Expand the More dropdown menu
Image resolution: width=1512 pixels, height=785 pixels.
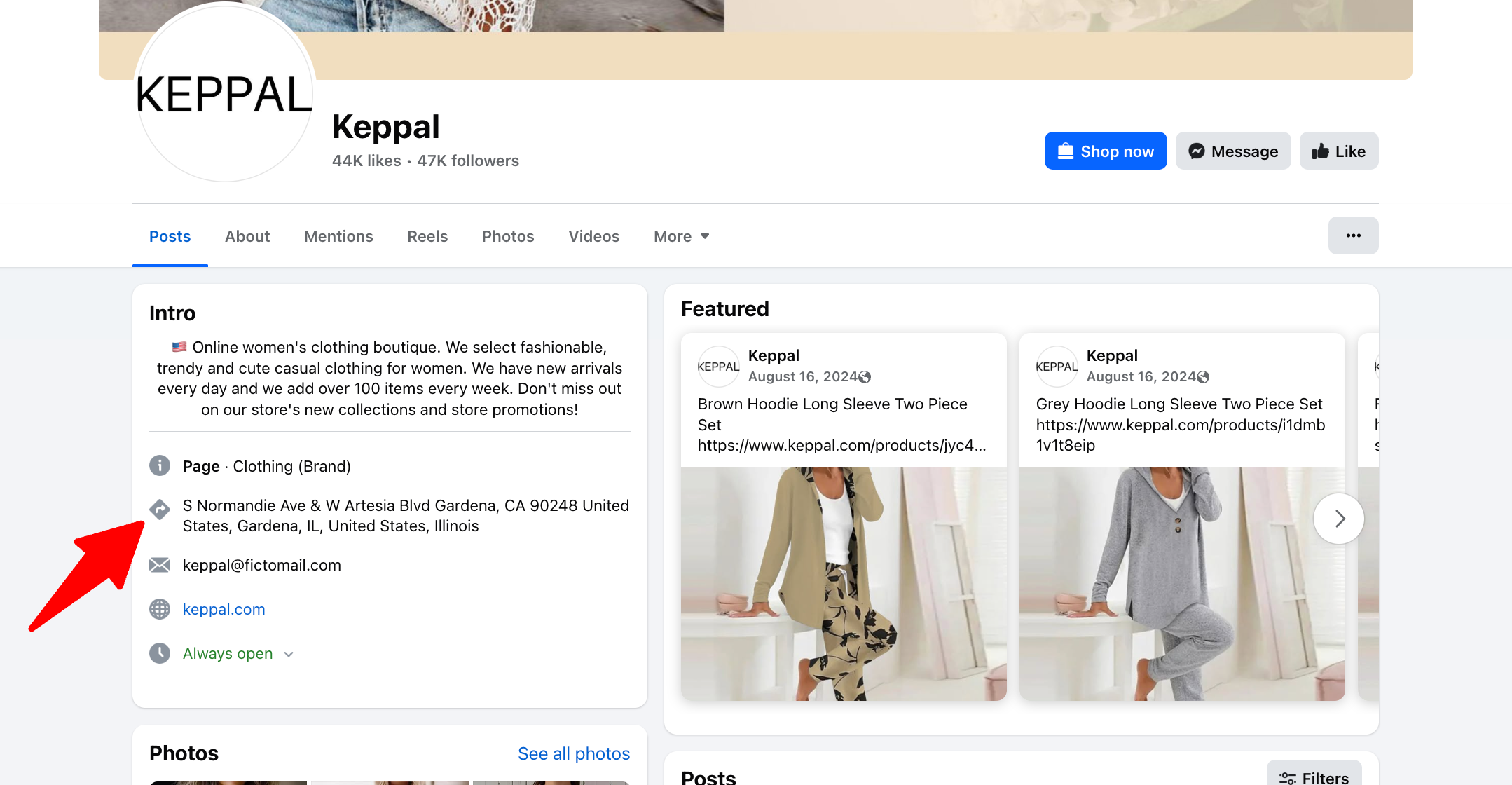(682, 236)
